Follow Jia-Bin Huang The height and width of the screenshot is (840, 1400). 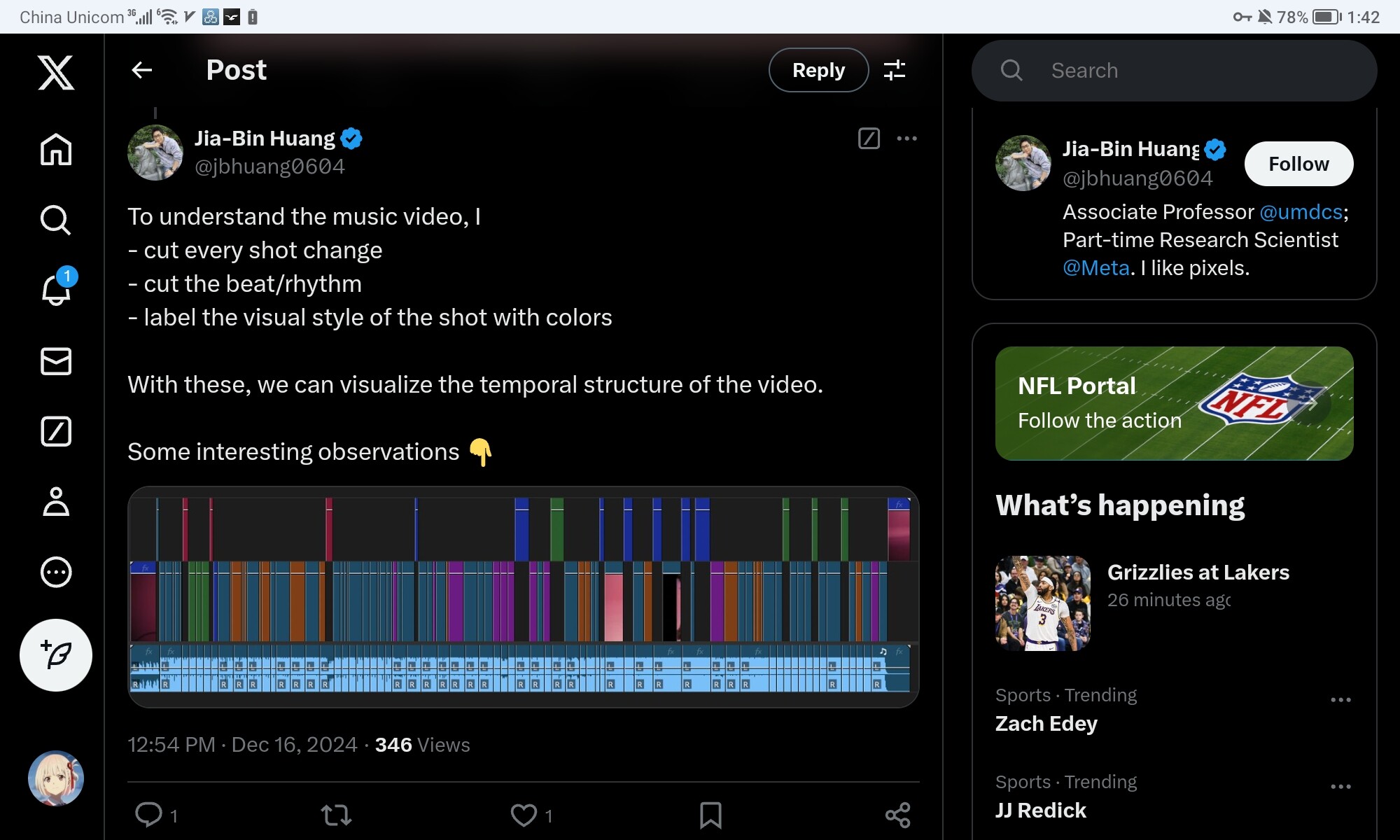pyautogui.click(x=1298, y=164)
